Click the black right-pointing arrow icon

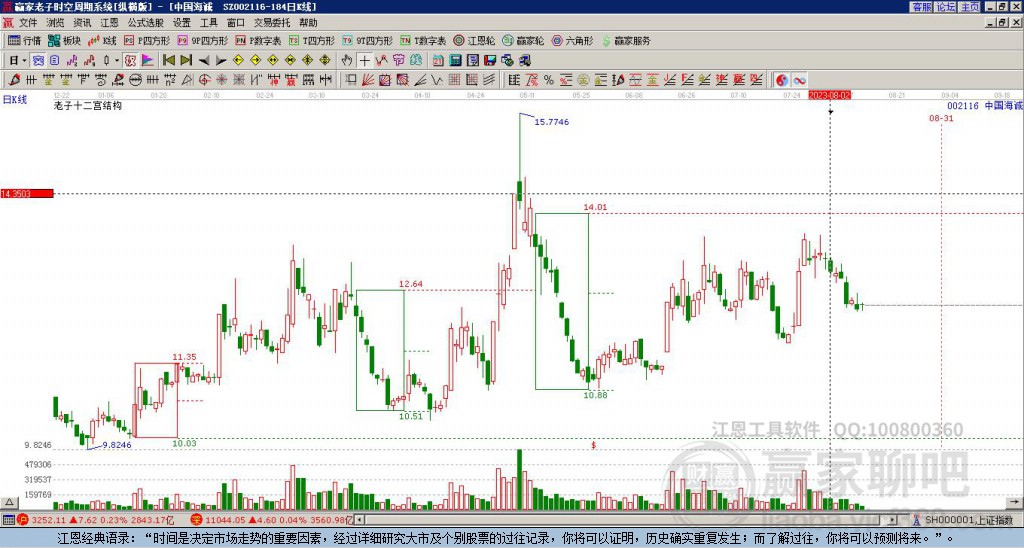[221, 61]
